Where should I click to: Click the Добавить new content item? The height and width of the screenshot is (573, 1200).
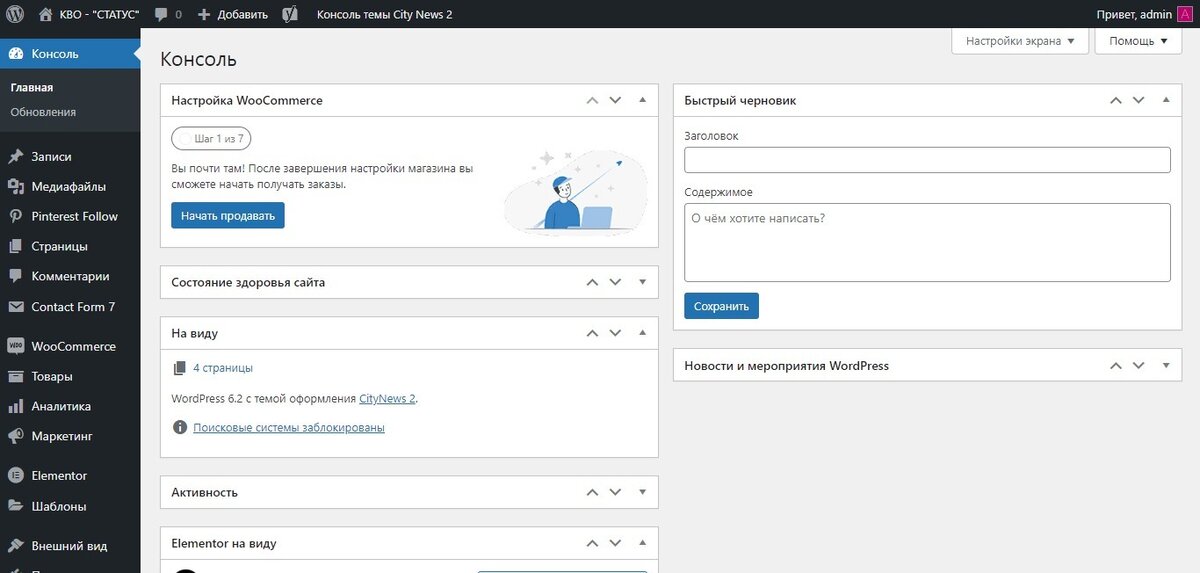click(233, 15)
